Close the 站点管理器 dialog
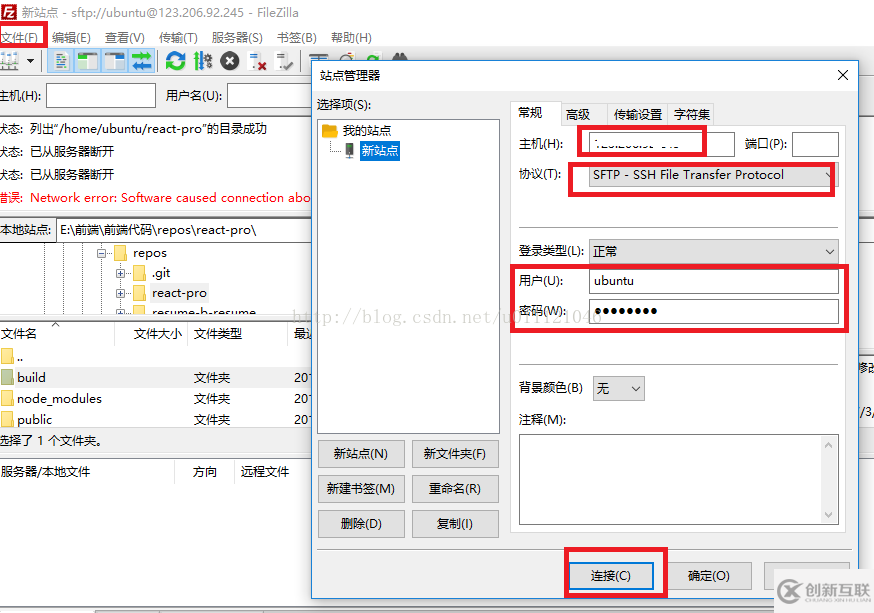The height and width of the screenshot is (613, 874). point(843,75)
